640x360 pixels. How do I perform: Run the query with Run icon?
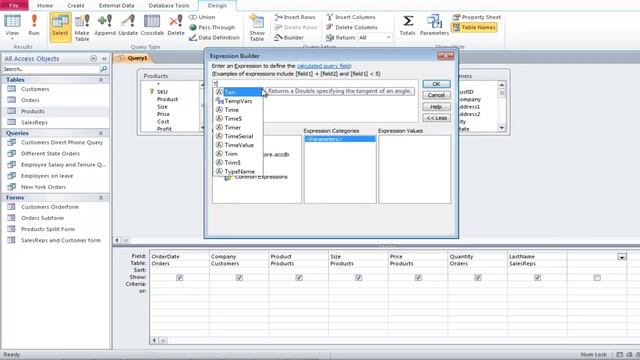click(x=34, y=25)
